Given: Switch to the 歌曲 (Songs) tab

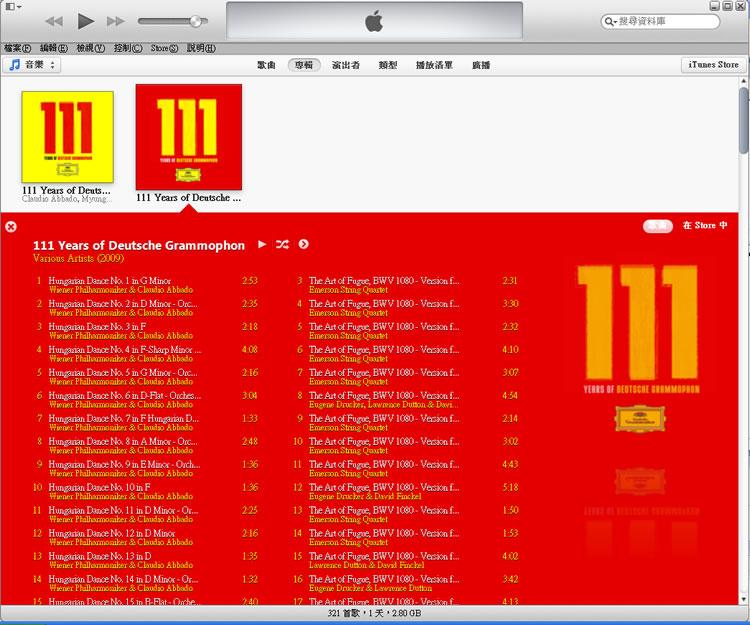Looking at the screenshot, I should tap(266, 65).
